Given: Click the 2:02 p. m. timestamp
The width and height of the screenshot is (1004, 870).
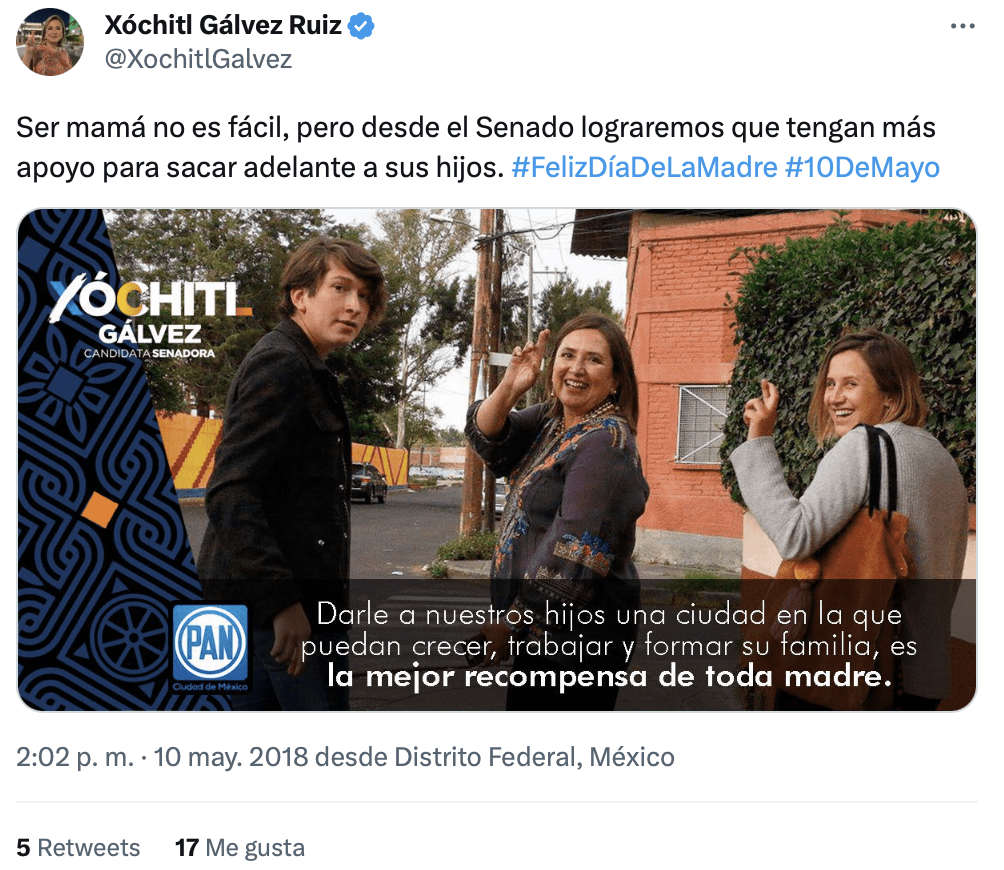Looking at the screenshot, I should (x=75, y=757).
